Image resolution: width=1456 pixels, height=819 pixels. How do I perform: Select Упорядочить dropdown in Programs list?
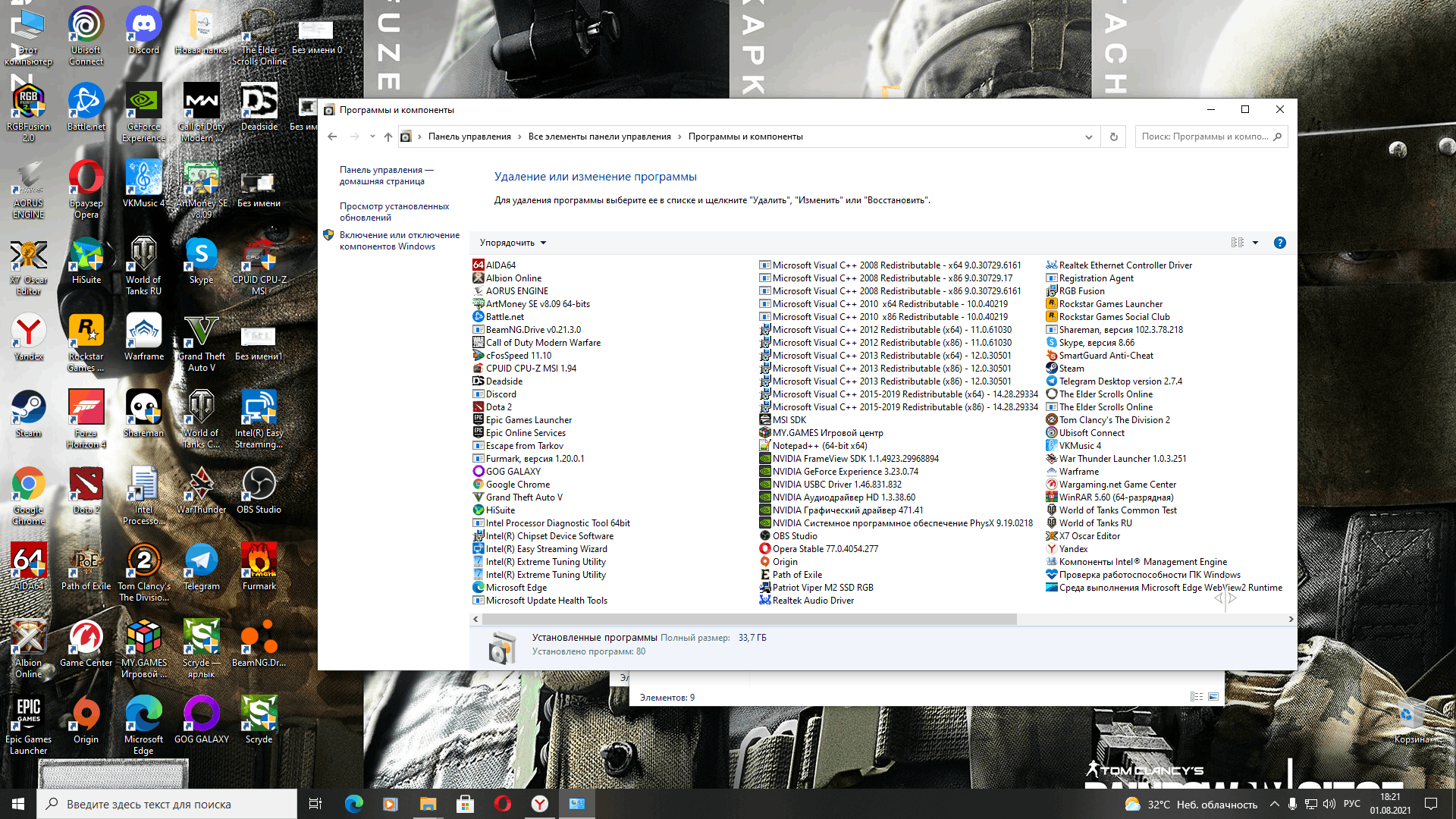click(512, 242)
